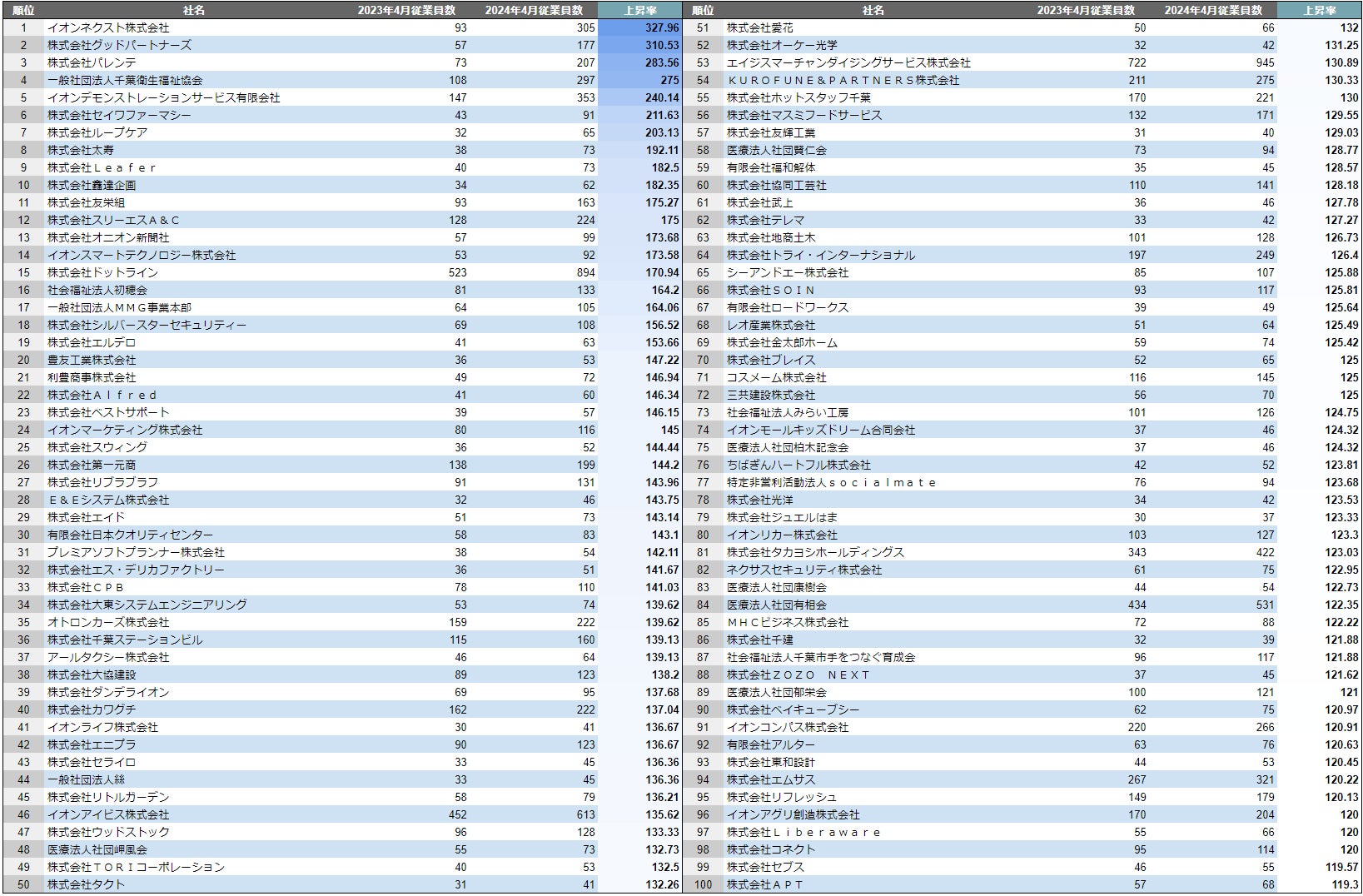The image size is (1363, 896).
Task: Click on 株式会社ＺＯＺＯ ＮＥＸＴ
Action: 798,674
